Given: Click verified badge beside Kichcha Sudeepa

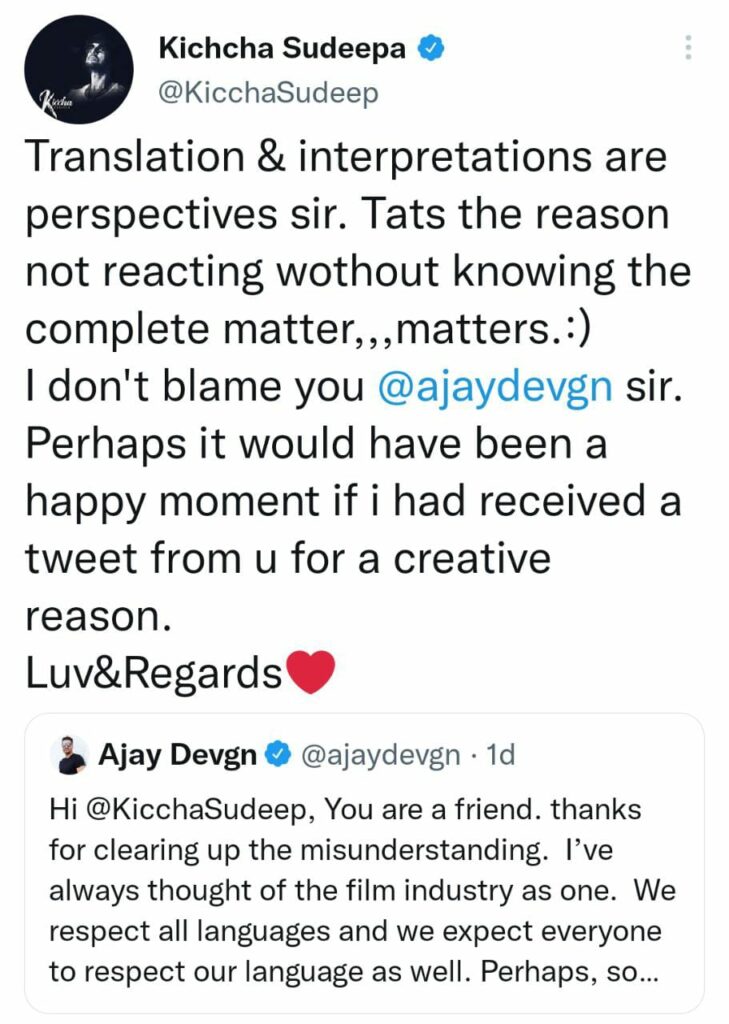Looking at the screenshot, I should pos(431,49).
